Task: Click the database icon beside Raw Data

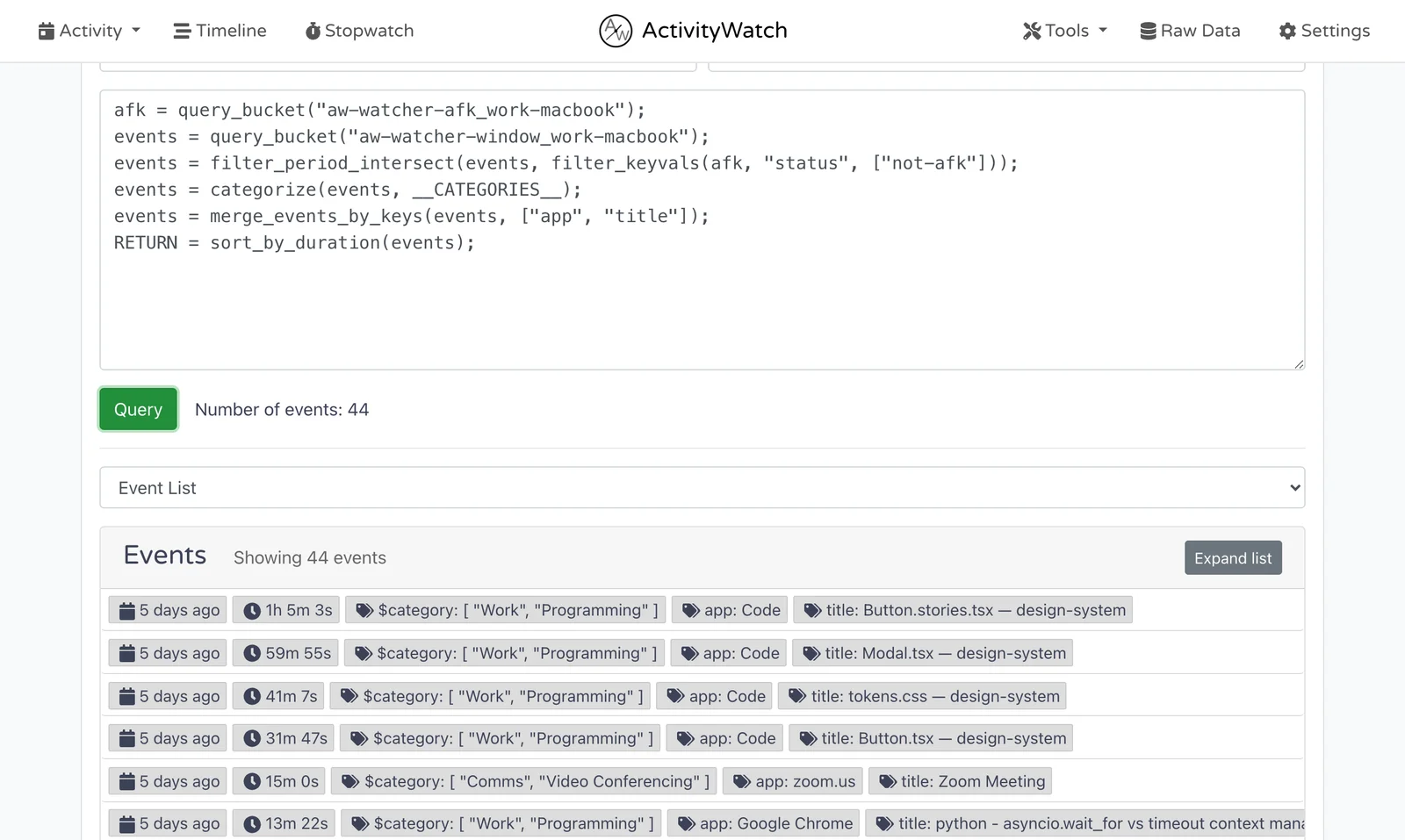Action: [x=1148, y=32]
